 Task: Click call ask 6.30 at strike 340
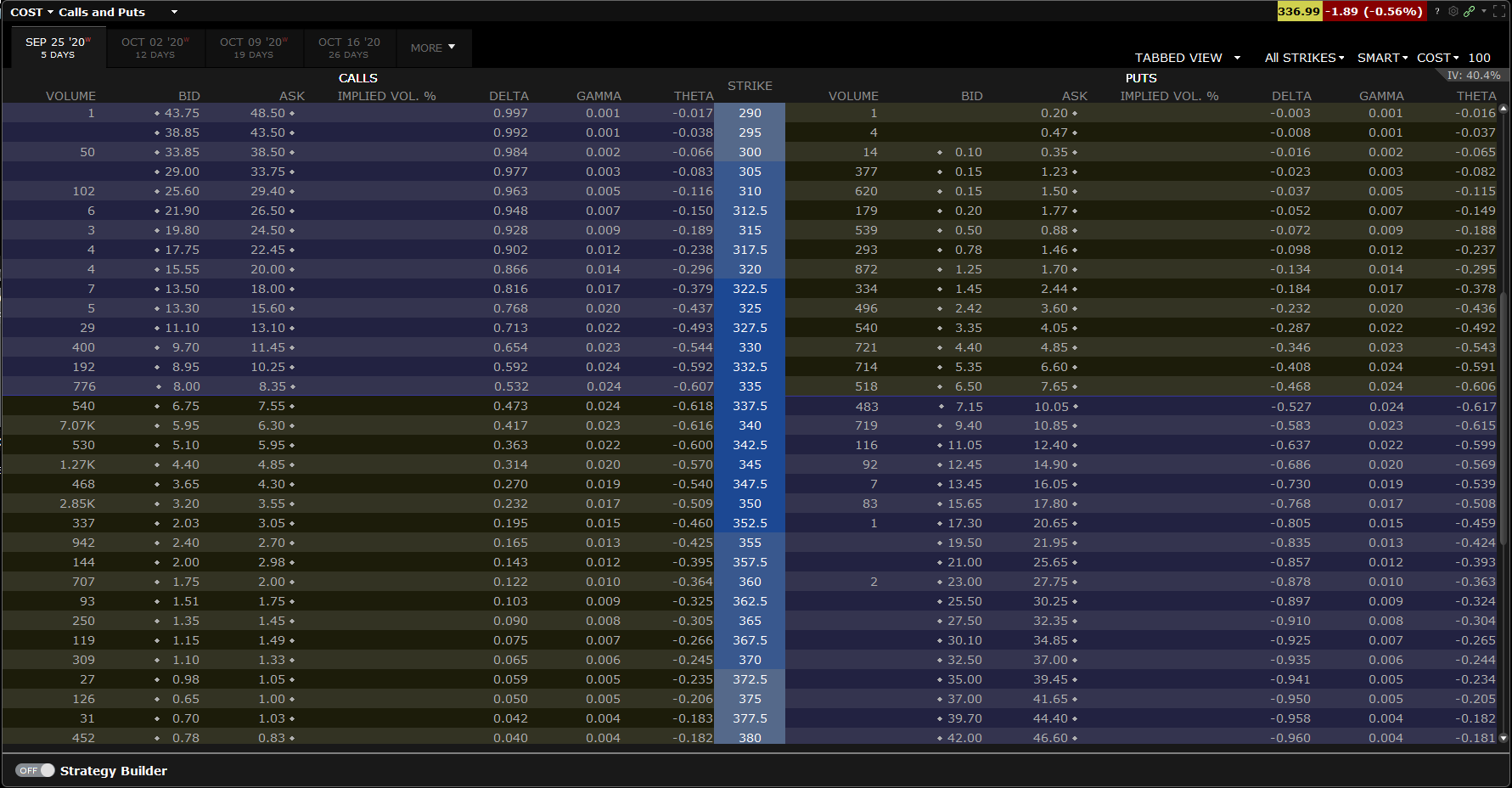click(x=272, y=425)
